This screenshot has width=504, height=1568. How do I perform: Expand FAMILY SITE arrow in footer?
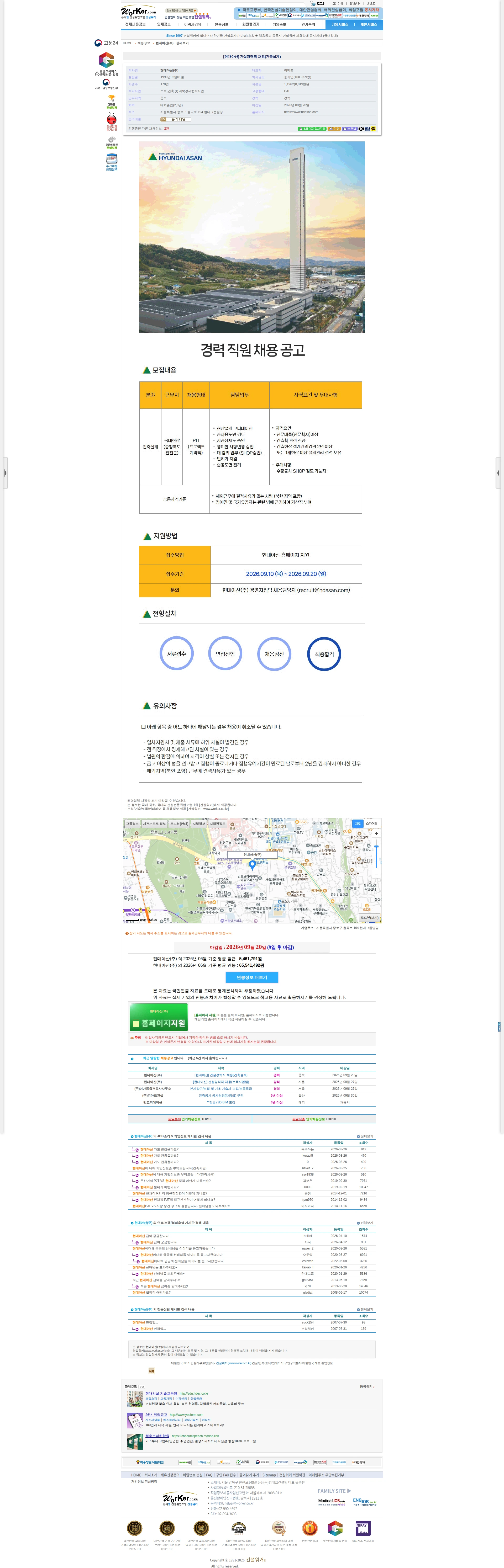[x=349, y=1491]
